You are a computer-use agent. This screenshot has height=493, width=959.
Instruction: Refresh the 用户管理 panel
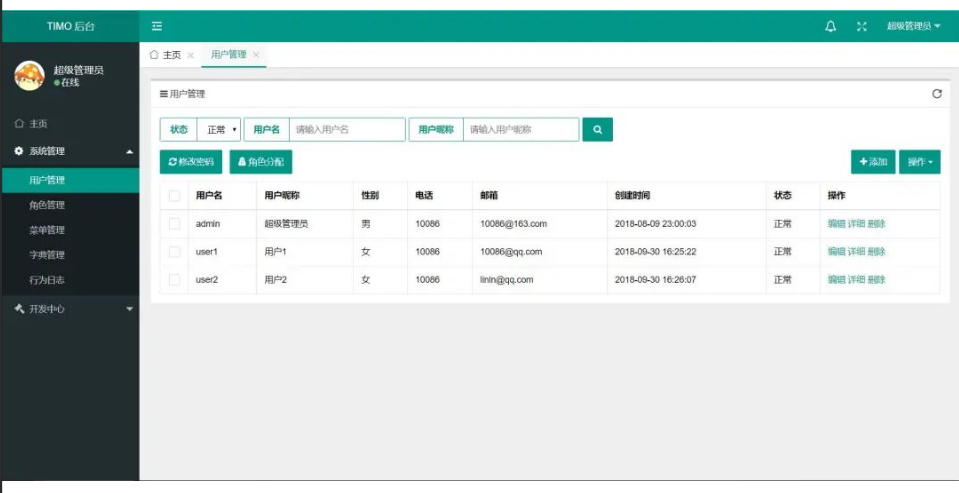936,94
